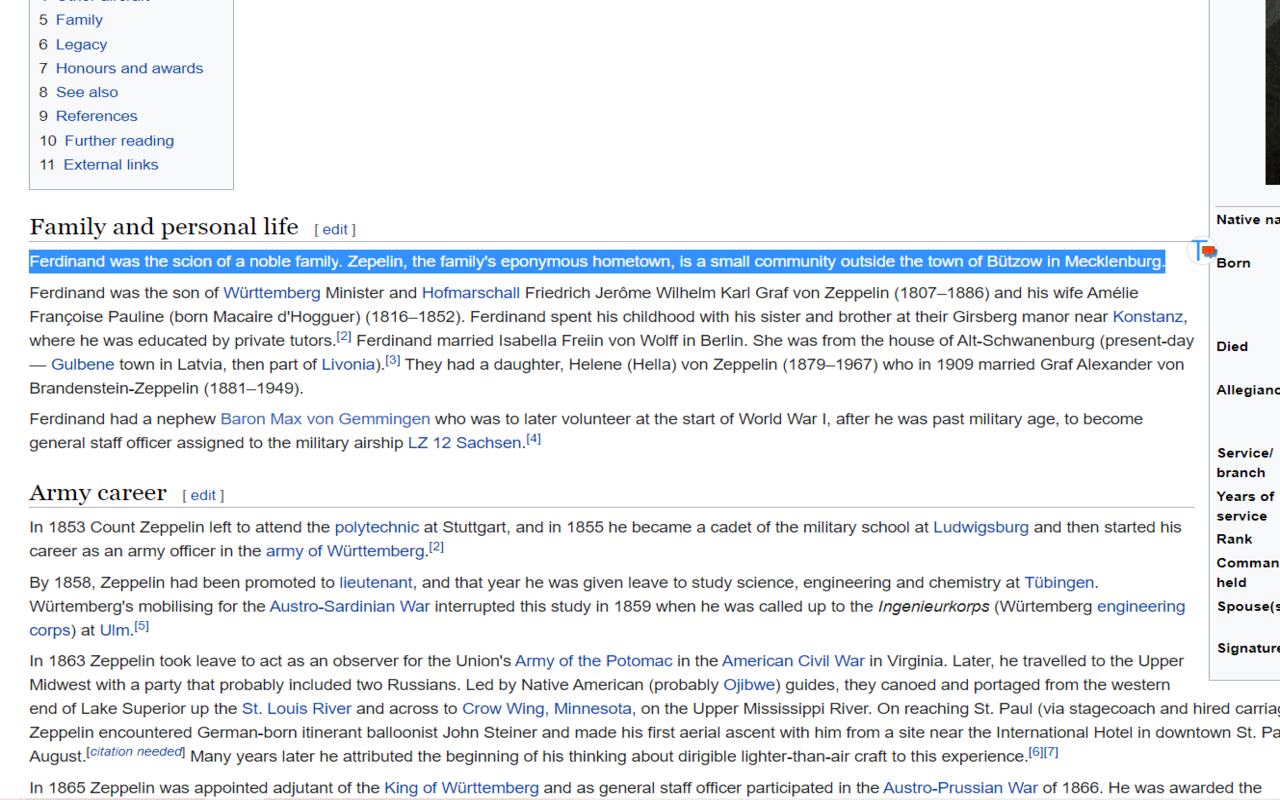The width and height of the screenshot is (1280, 800).
Task: Click the citation needed superscript
Action: pyautogui.click(x=136, y=751)
